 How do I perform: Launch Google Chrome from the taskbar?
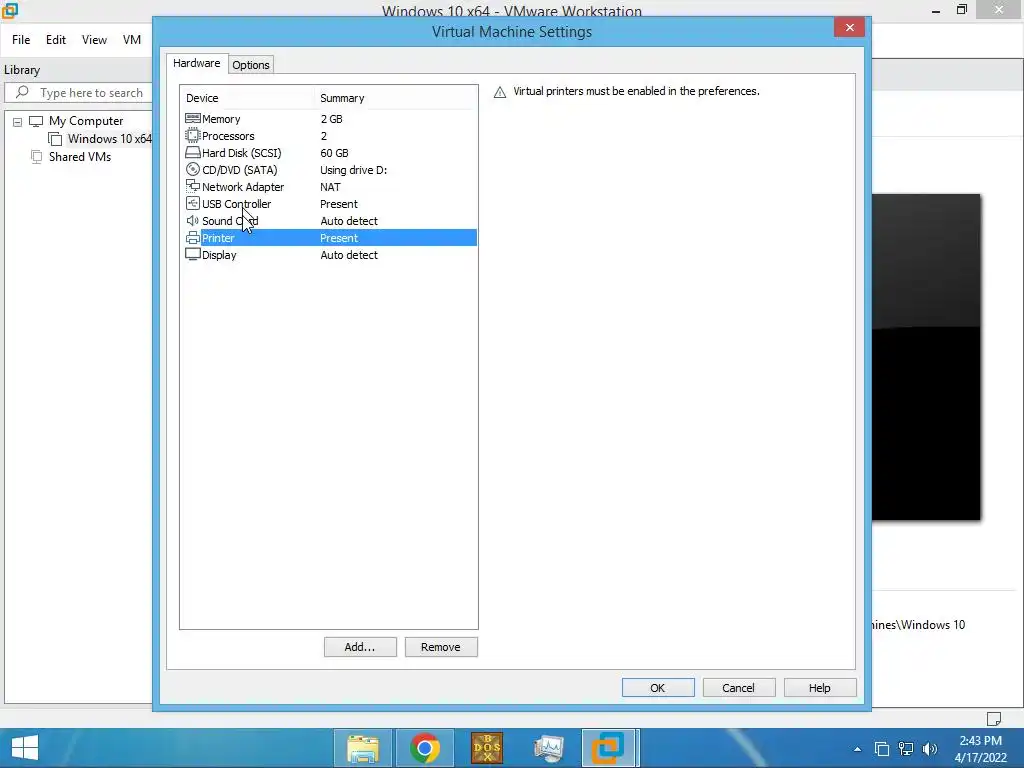point(425,748)
